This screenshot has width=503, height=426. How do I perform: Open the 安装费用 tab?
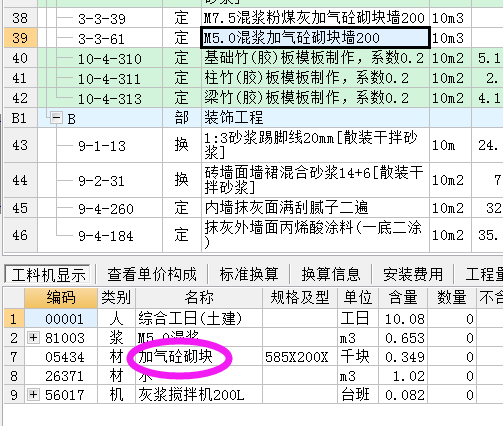413,275
